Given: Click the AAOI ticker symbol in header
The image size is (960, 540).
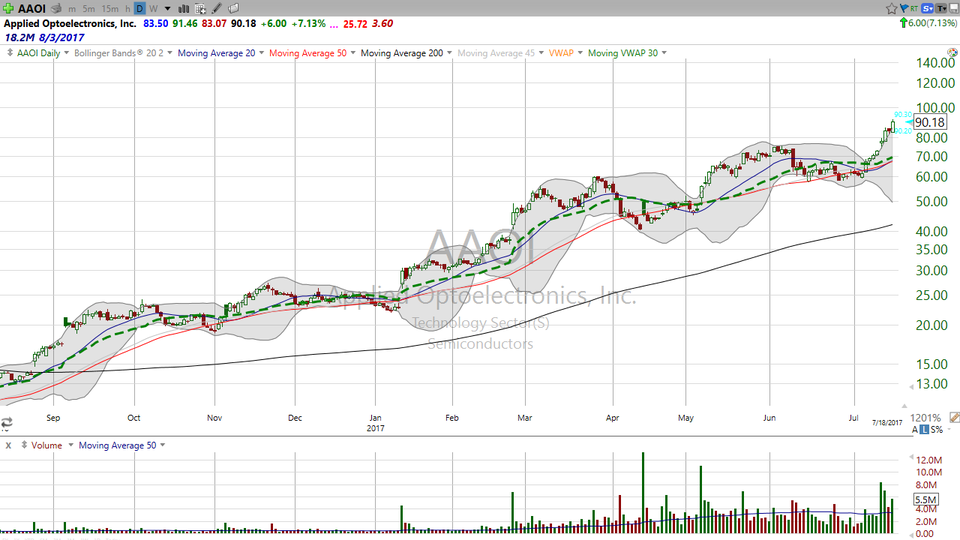Looking at the screenshot, I should coord(32,9).
